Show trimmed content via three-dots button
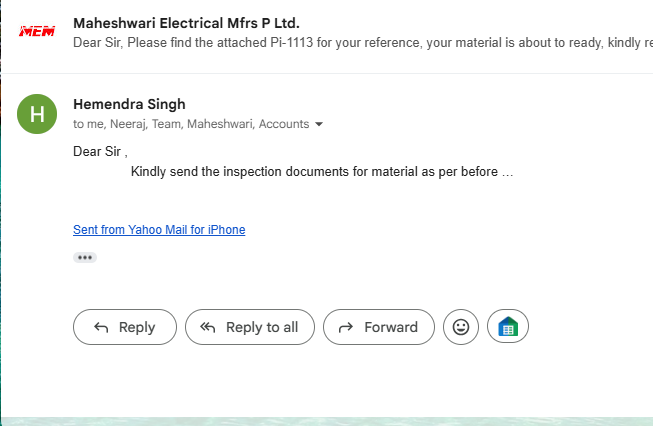This screenshot has height=426, width=653. tap(85, 257)
